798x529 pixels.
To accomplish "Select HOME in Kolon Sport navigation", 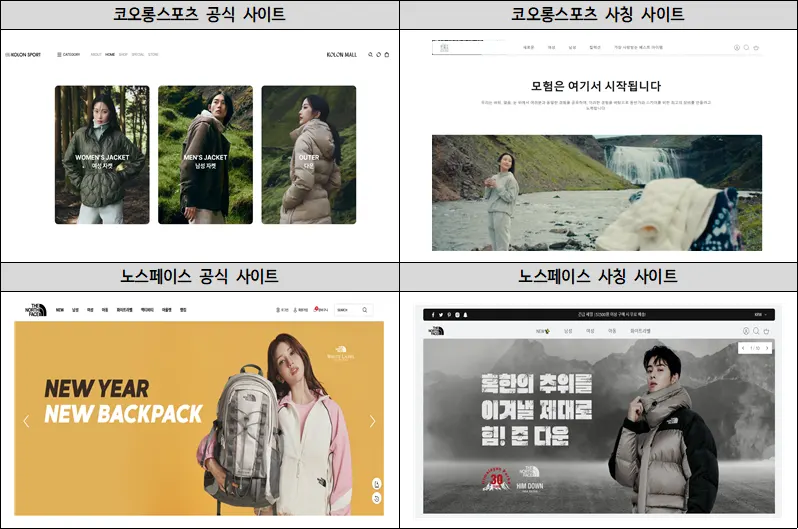I will 110,54.
